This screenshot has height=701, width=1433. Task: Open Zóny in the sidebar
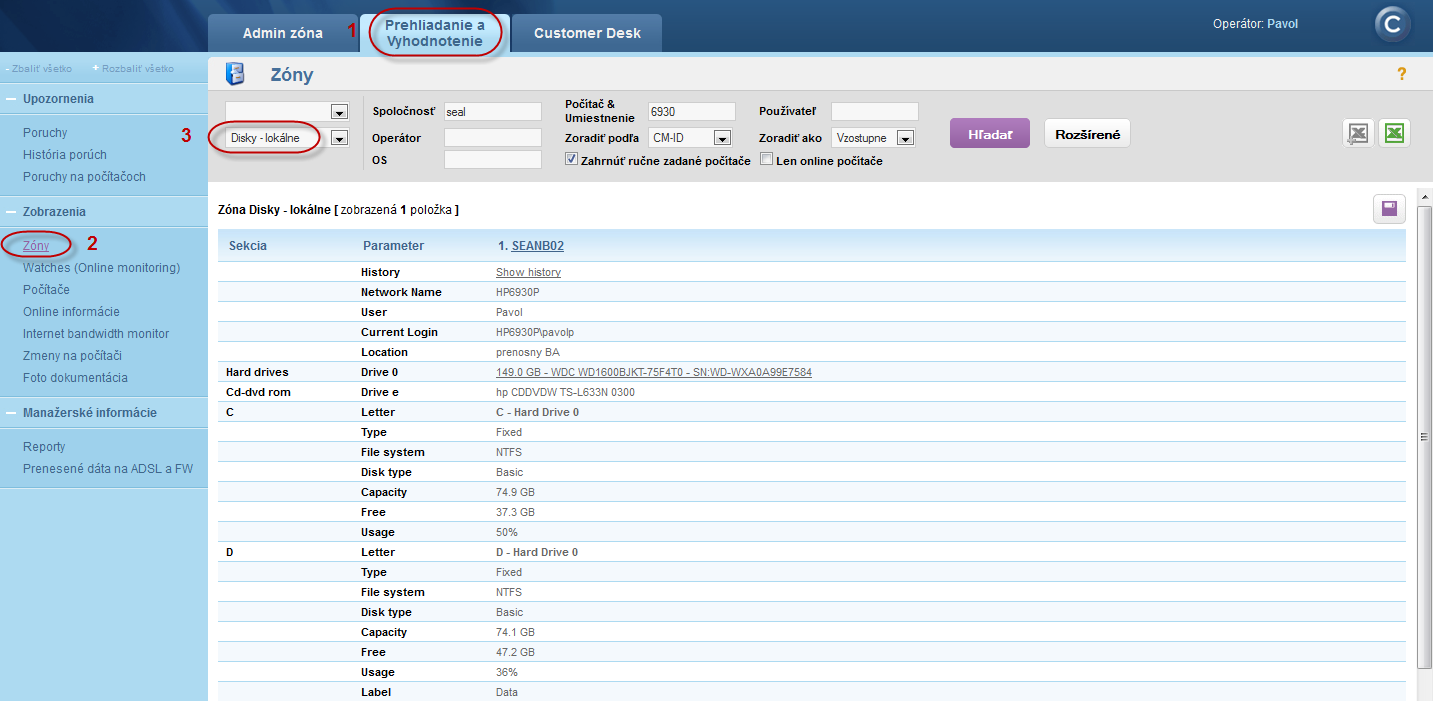click(x=36, y=246)
